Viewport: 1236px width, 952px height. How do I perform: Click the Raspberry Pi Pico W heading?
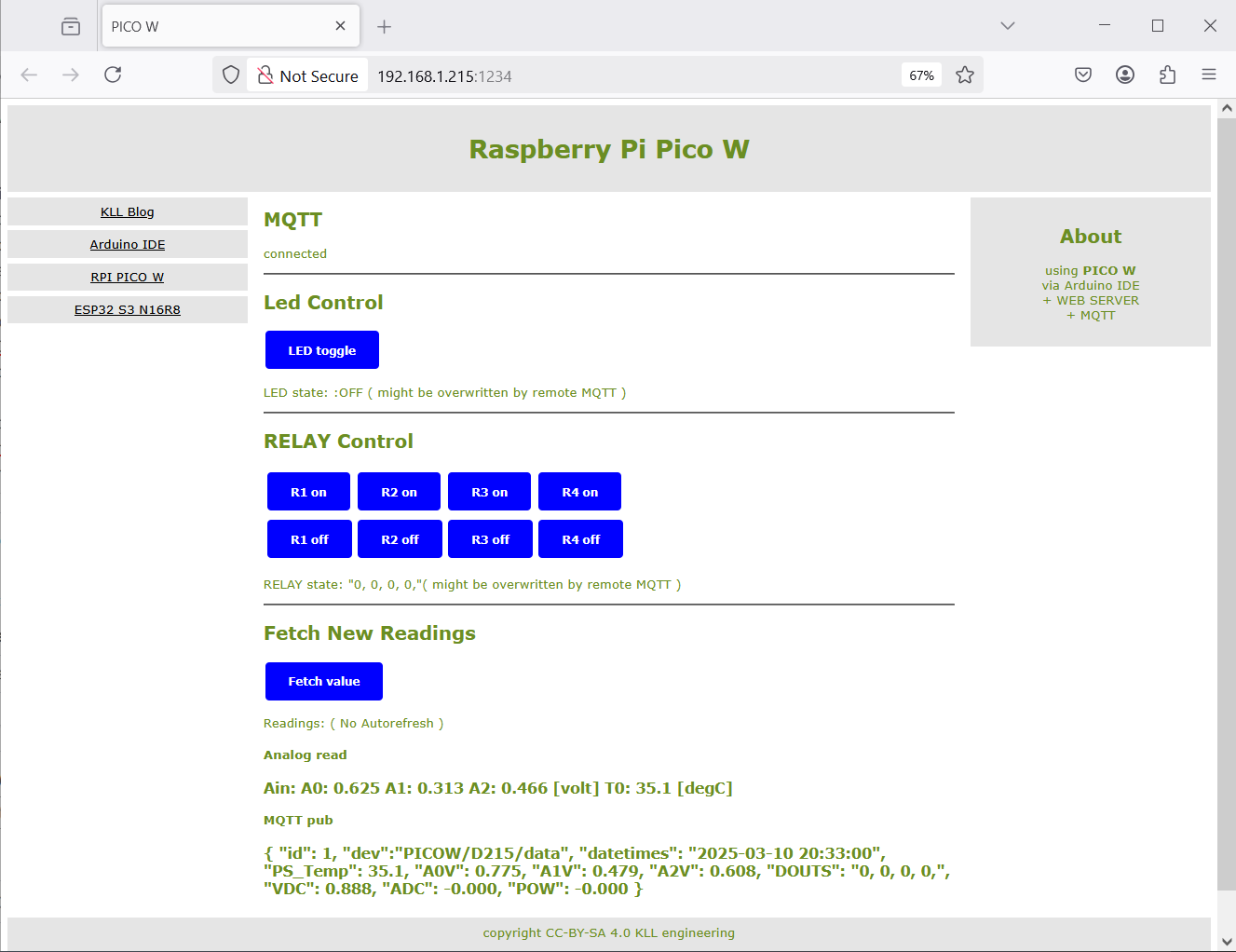pyautogui.click(x=609, y=149)
